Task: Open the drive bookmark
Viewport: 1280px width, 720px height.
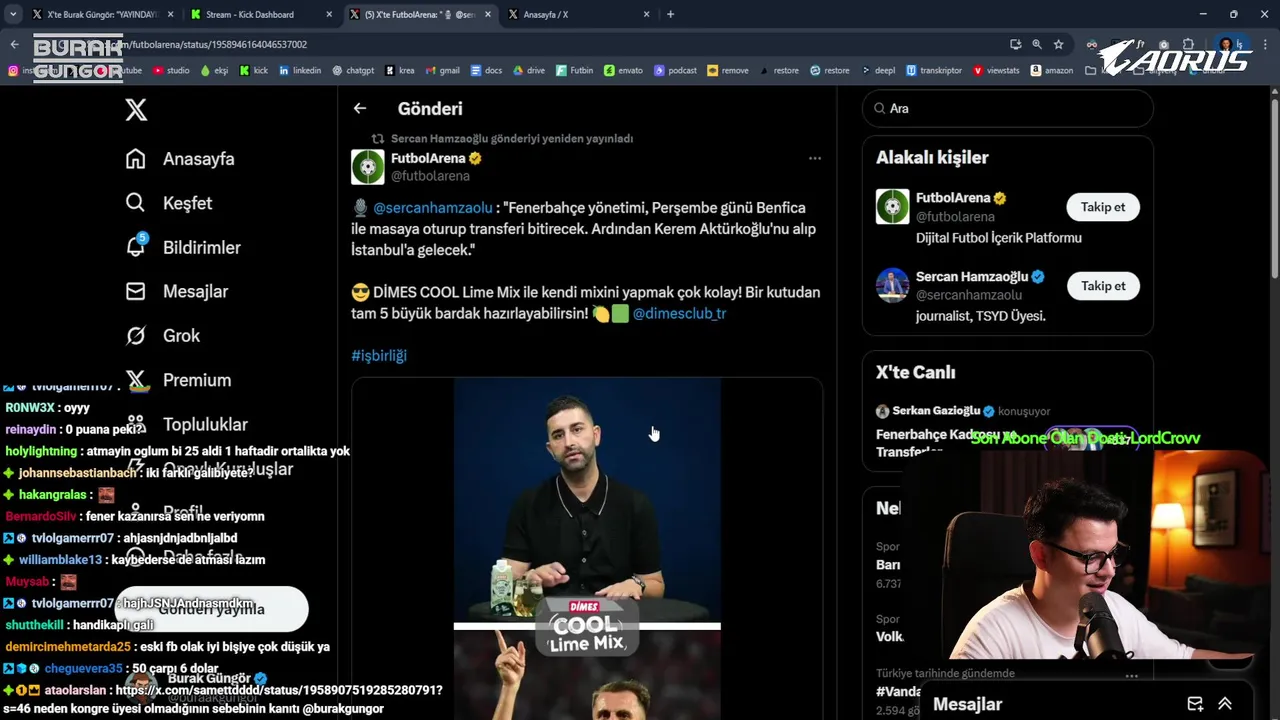Action: [529, 70]
